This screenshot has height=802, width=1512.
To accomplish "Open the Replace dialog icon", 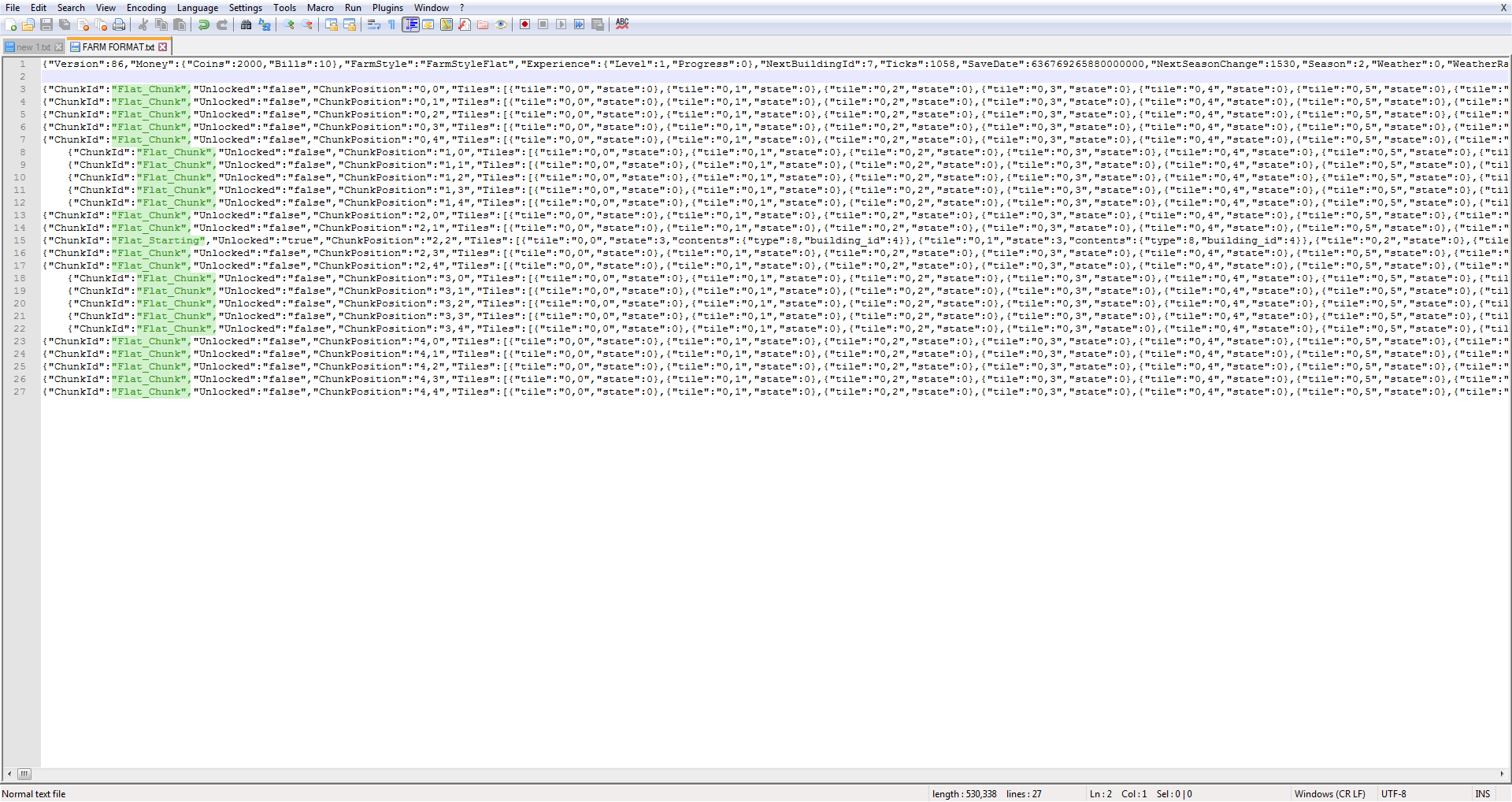I will pyautogui.click(x=265, y=24).
